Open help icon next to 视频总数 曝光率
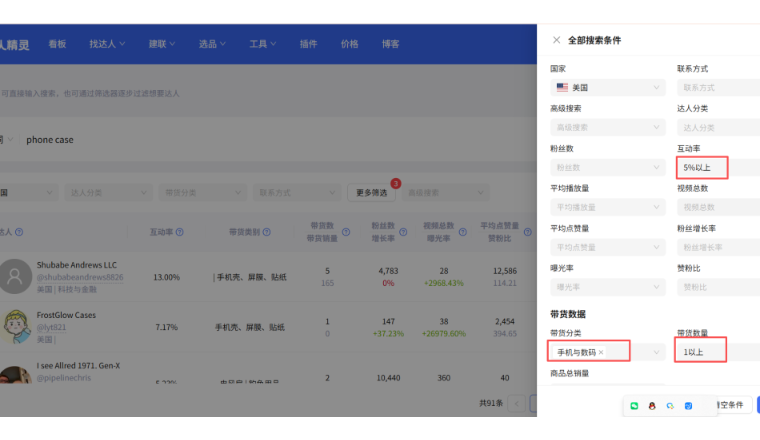 pos(463,232)
